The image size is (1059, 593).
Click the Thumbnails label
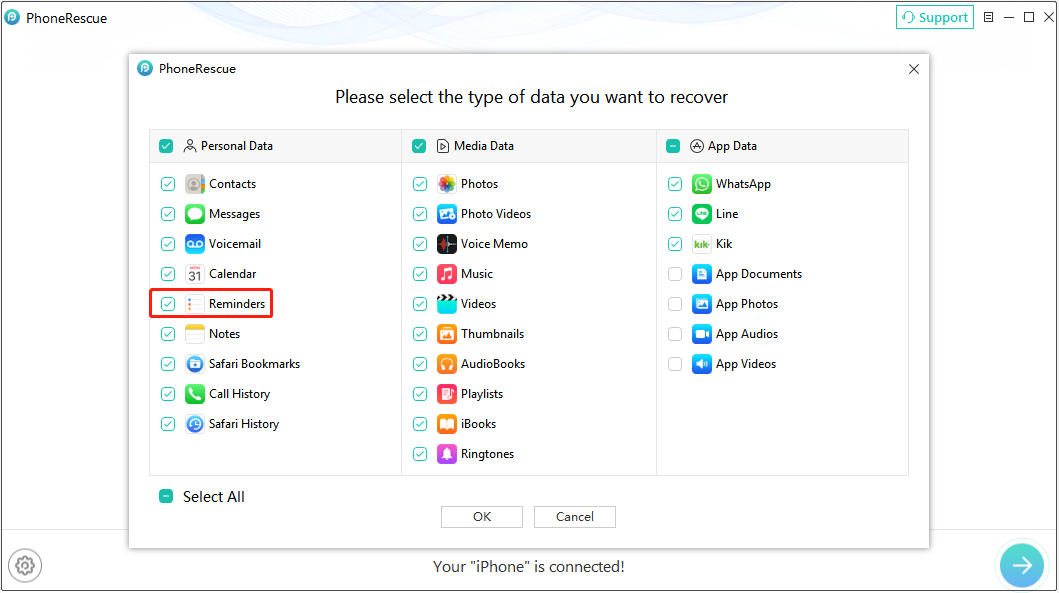492,334
